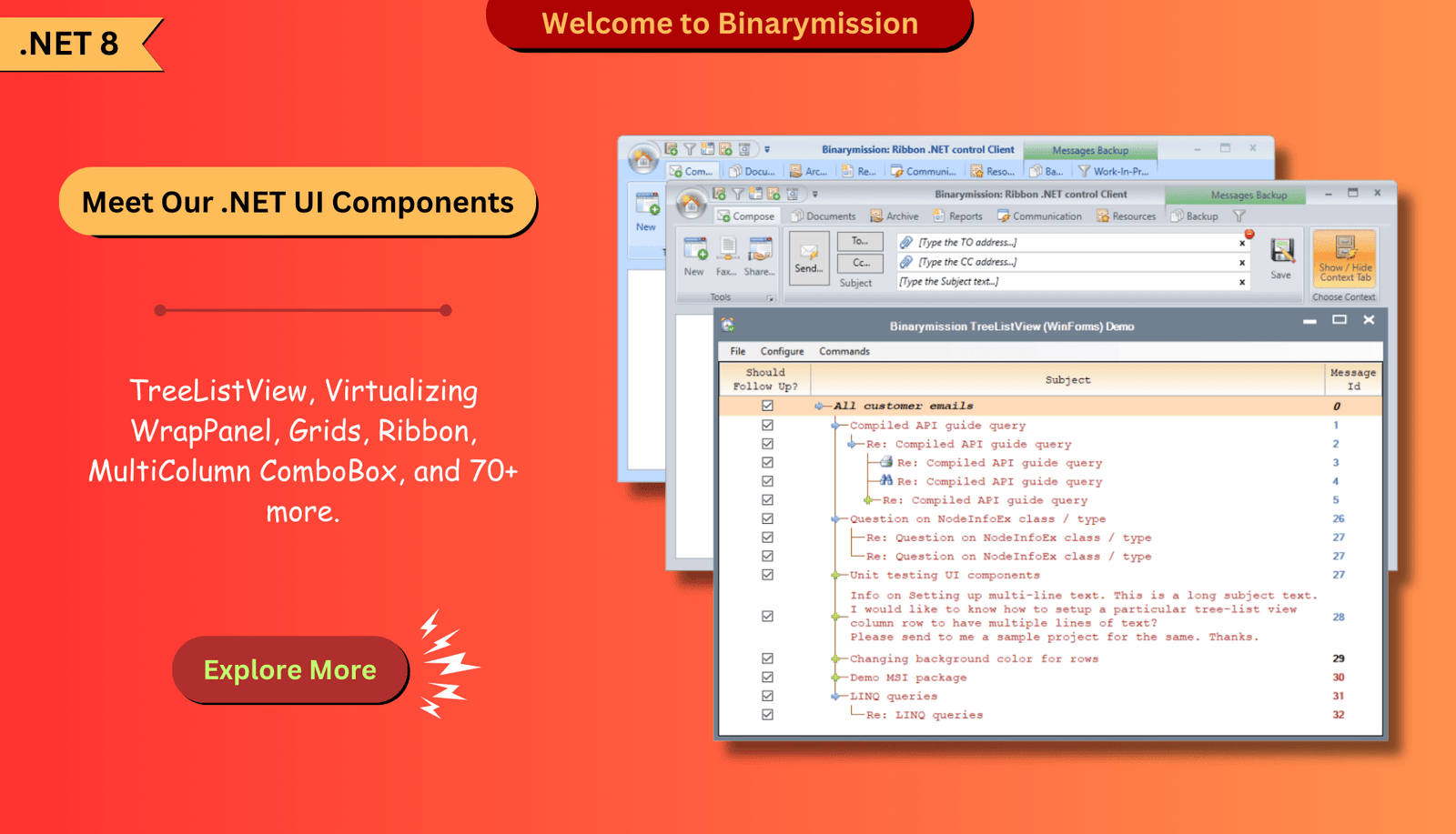
Task: Click the application orb in the back Ribbon window
Action: click(x=643, y=160)
